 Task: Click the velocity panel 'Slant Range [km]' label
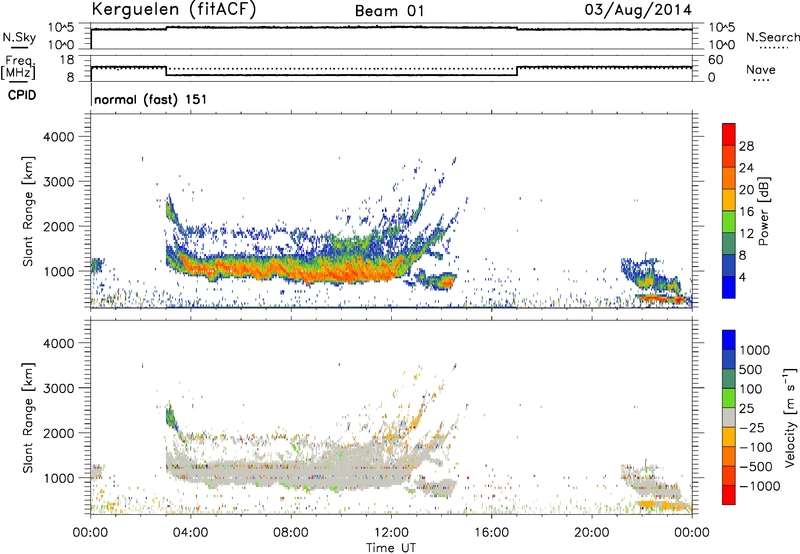coord(28,417)
